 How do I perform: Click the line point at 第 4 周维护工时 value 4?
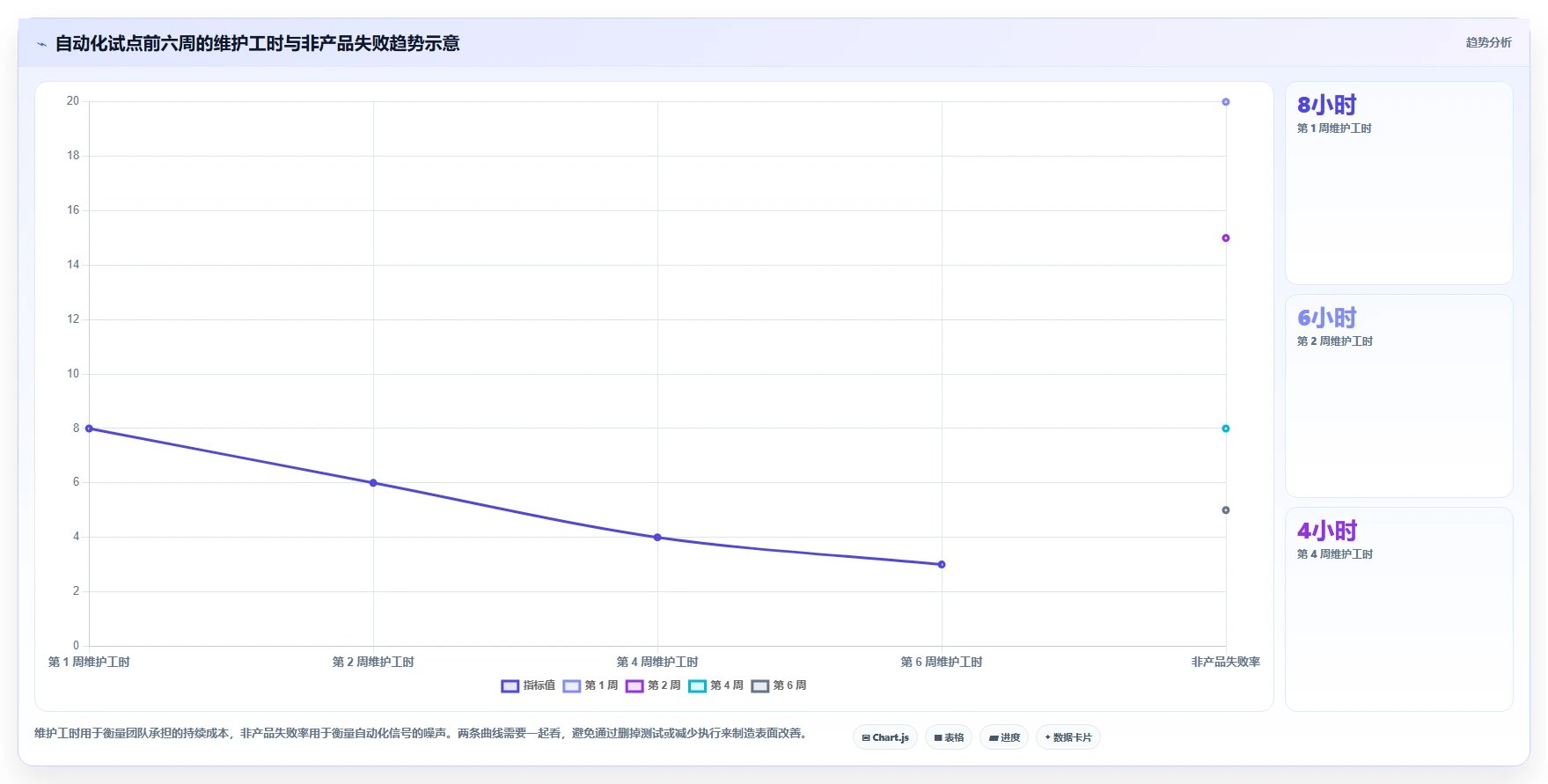click(657, 538)
